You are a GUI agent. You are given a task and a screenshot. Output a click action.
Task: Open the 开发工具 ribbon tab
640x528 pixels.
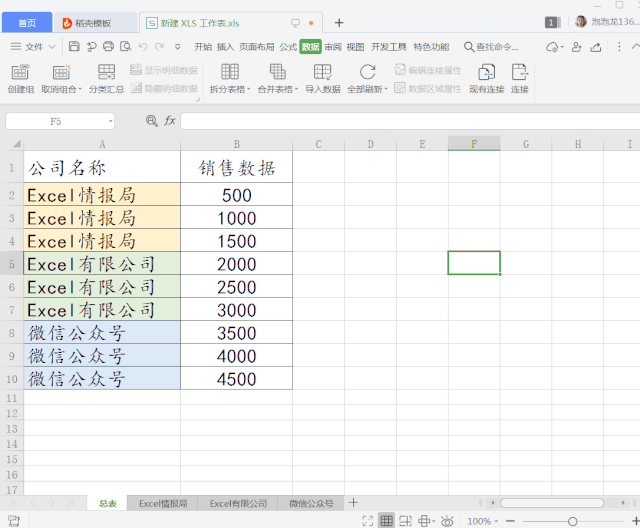(389, 47)
